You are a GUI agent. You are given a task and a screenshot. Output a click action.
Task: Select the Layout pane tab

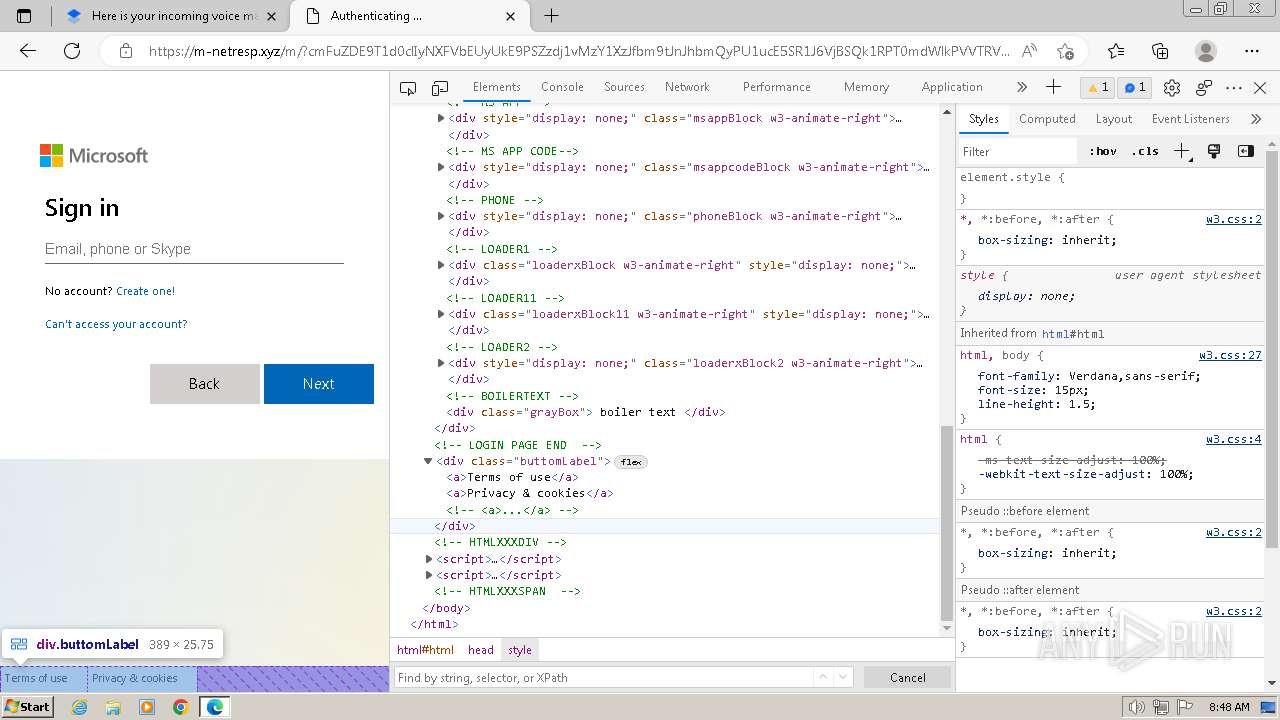tap(1113, 118)
